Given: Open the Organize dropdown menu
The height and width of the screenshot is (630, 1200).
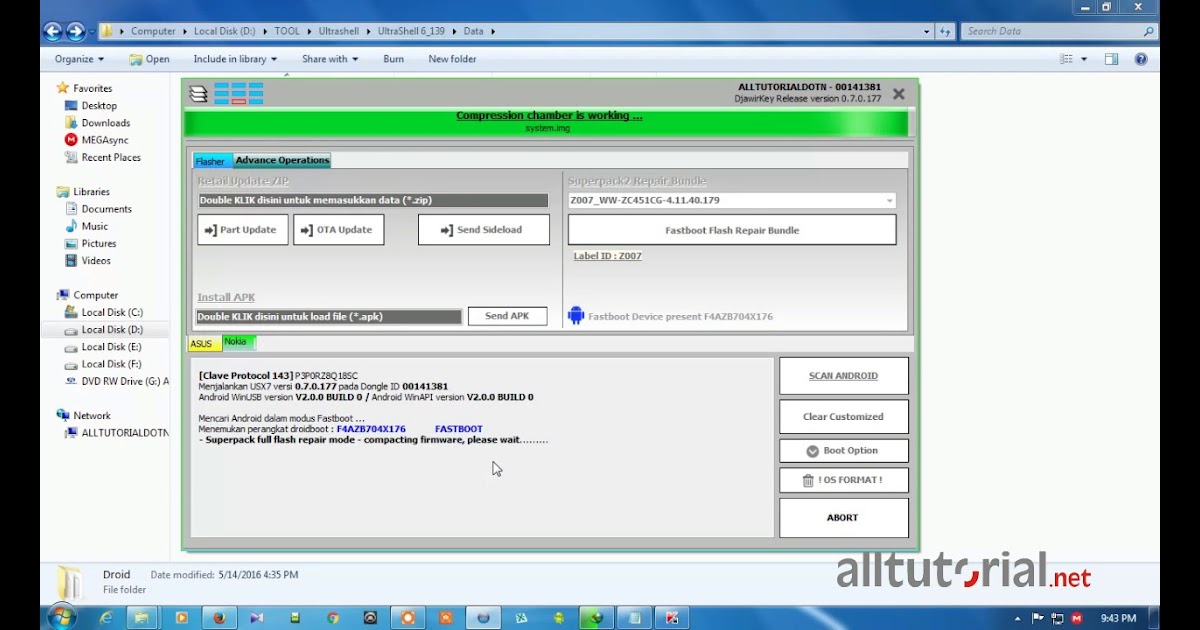Looking at the screenshot, I should pyautogui.click(x=79, y=59).
